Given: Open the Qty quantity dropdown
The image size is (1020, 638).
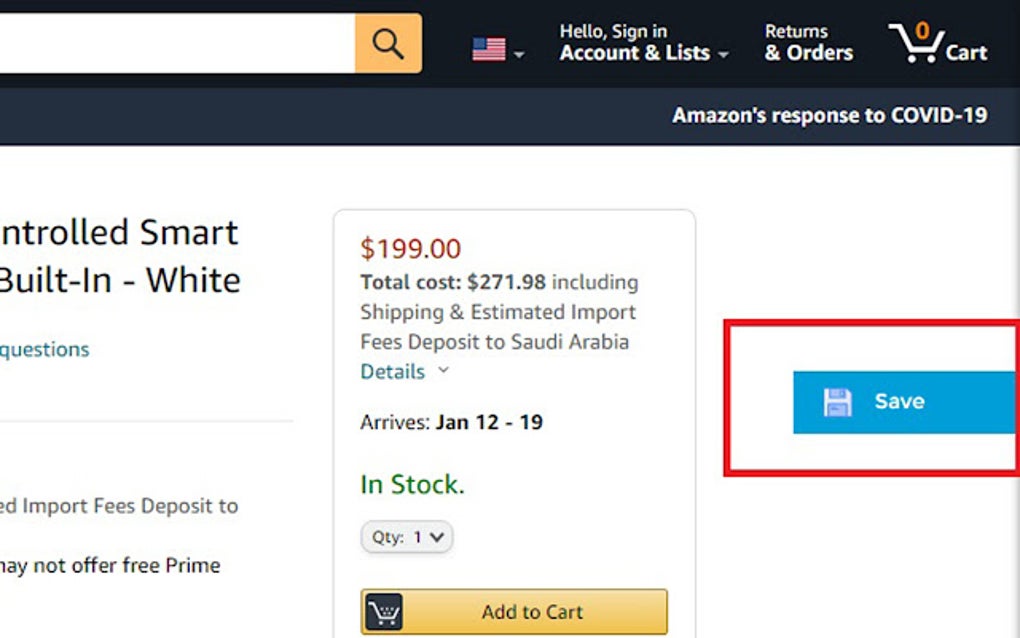Looking at the screenshot, I should (407, 537).
